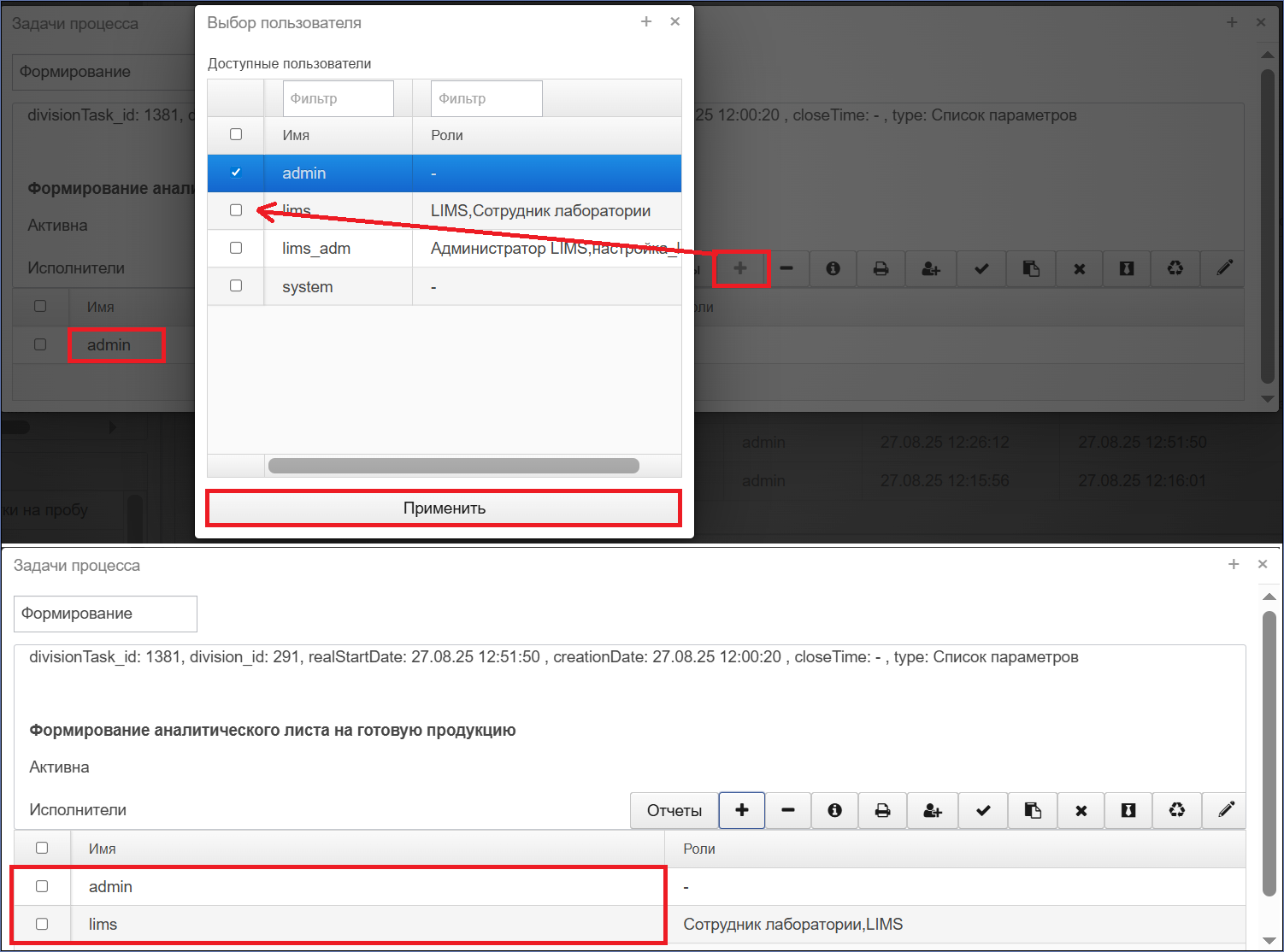Click the add-user icon in the lower window's toolbar
Image resolution: width=1284 pixels, height=952 pixels.
click(932, 810)
